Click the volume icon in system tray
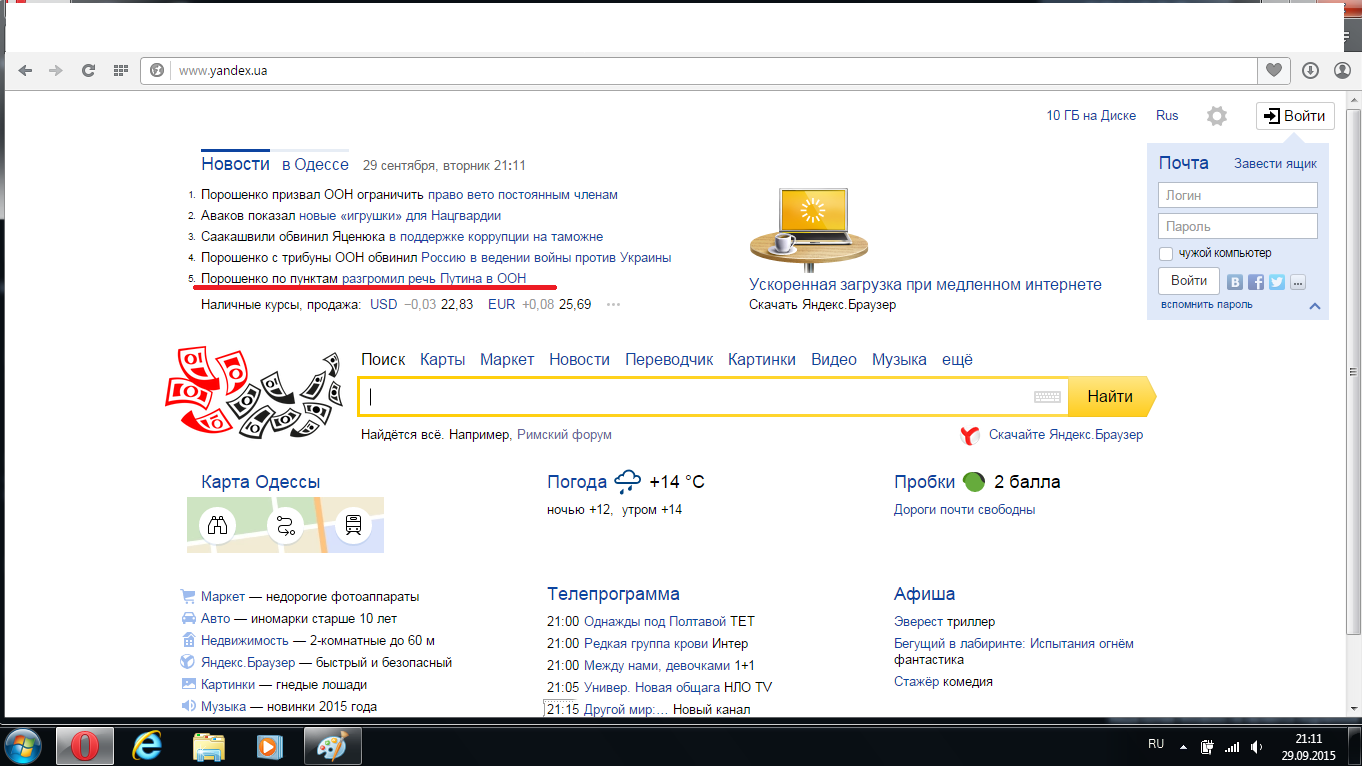Viewport: 1366px width, 768px height. click(1255, 746)
